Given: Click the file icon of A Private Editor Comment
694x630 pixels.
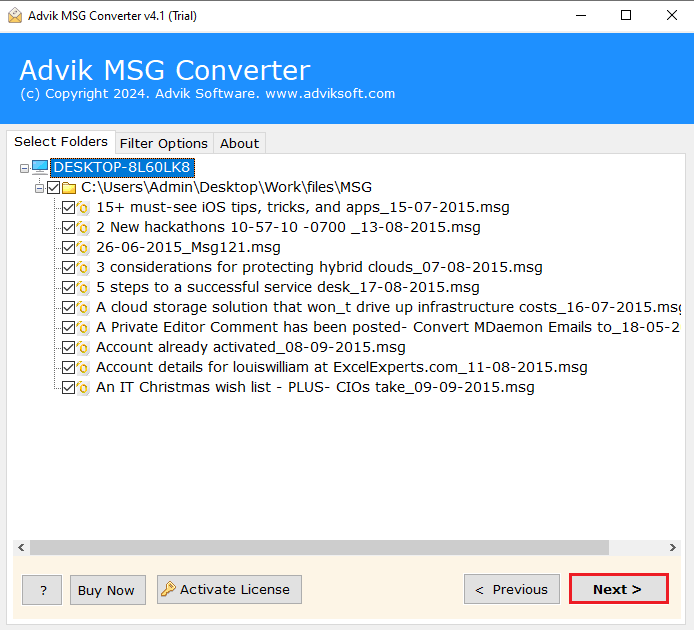Looking at the screenshot, I should pyautogui.click(x=83, y=327).
